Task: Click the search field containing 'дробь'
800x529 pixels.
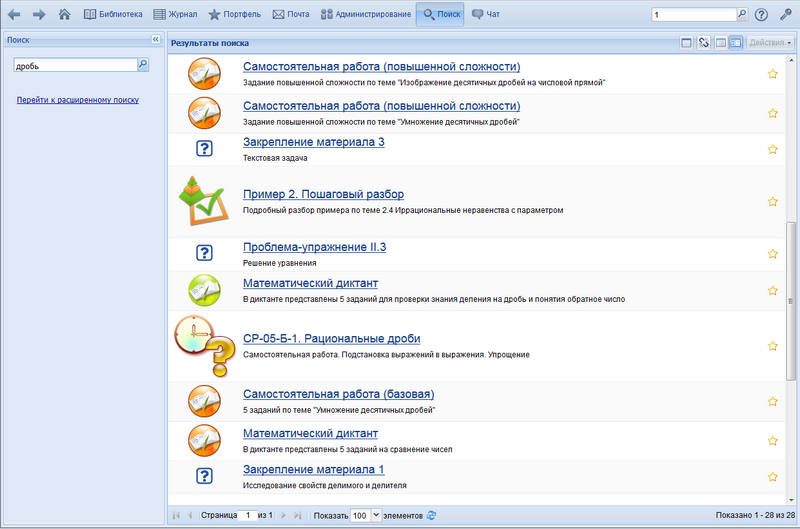Action: (73, 64)
